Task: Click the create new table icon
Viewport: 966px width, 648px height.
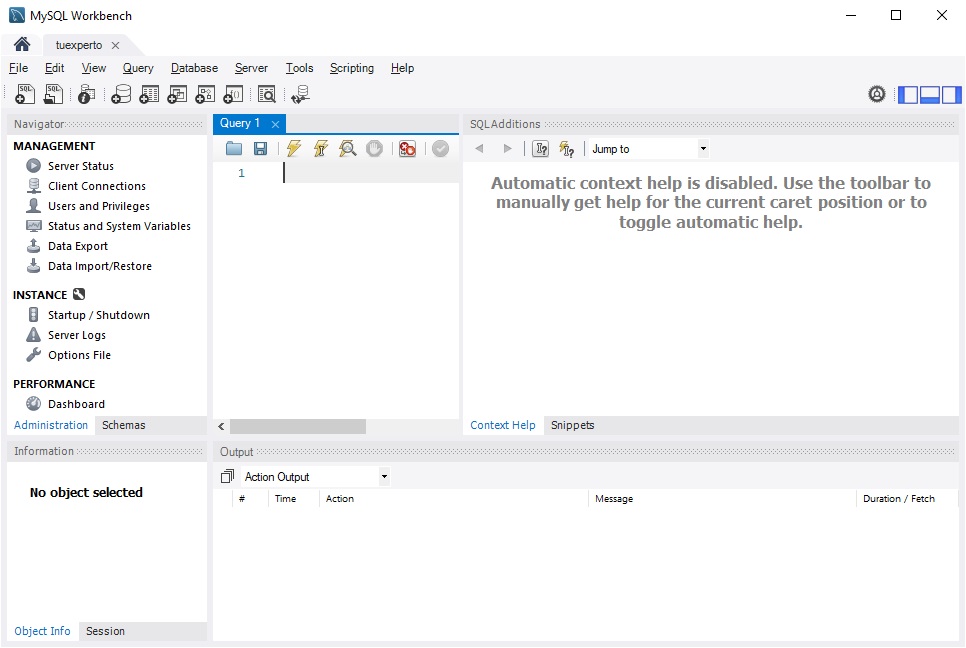Action: [149, 94]
